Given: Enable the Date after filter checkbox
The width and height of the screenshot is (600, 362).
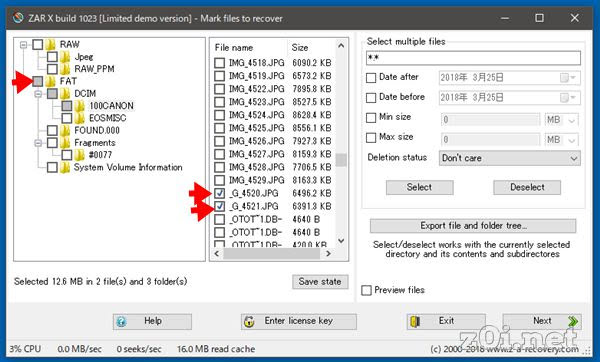Looking at the screenshot, I should pyautogui.click(x=371, y=78).
